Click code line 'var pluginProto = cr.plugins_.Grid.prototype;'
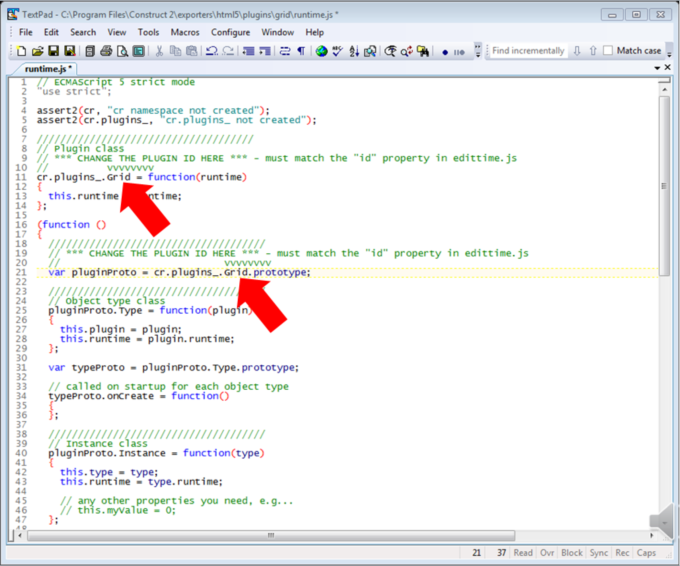This screenshot has width=680, height=566. click(x=180, y=272)
